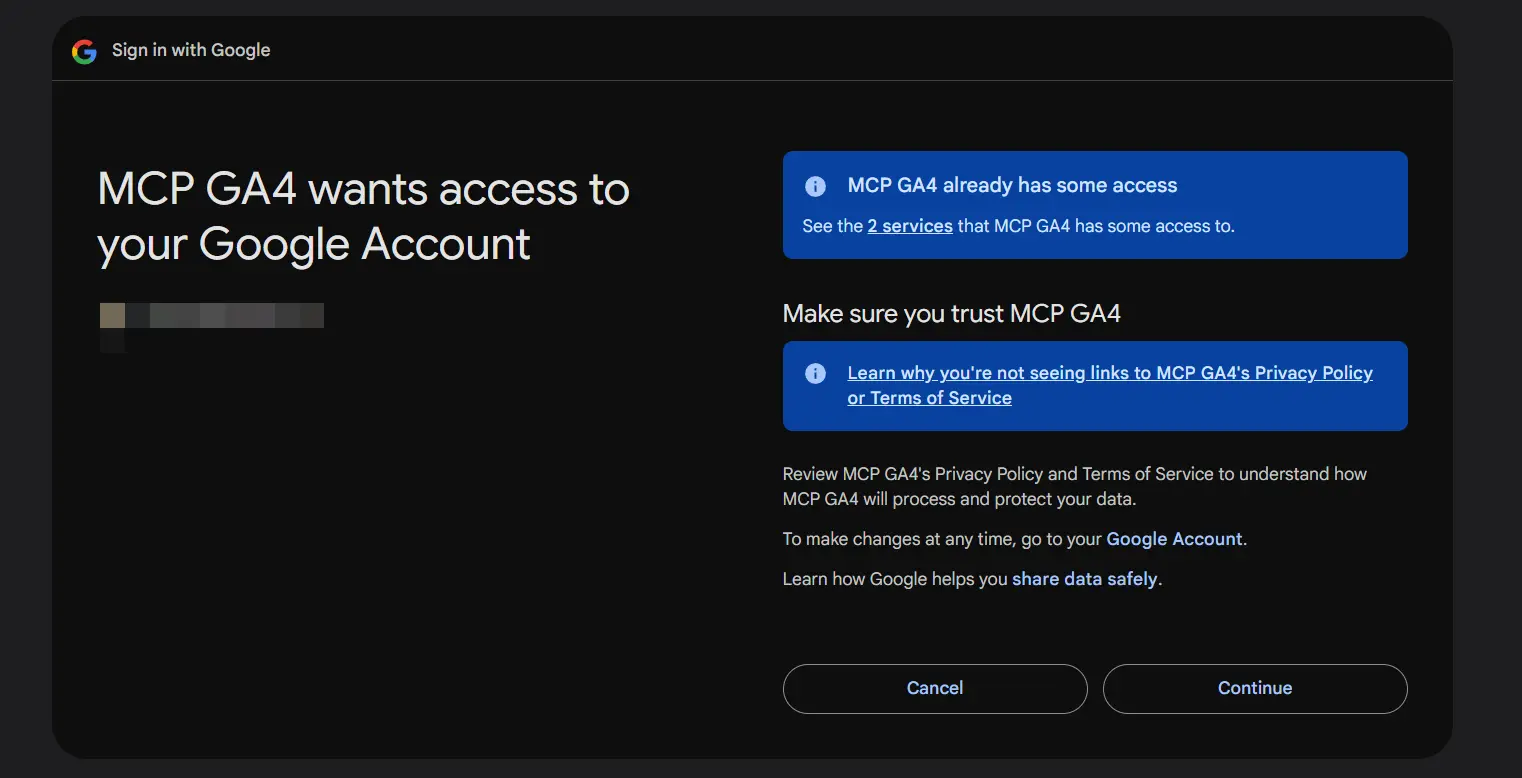
Task: Click the "Learn why you're not seeing links" link
Action: 1110,372
